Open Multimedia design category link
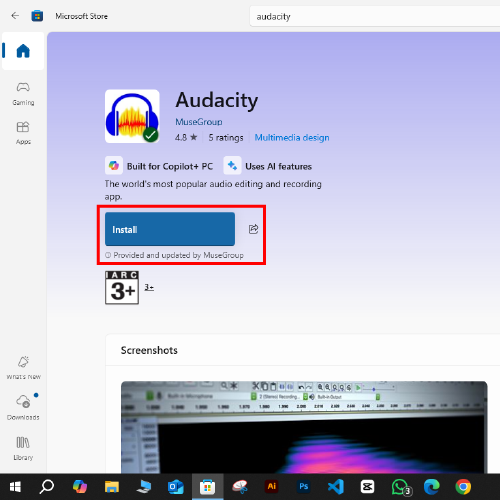This screenshot has height=500, width=500. (x=292, y=138)
